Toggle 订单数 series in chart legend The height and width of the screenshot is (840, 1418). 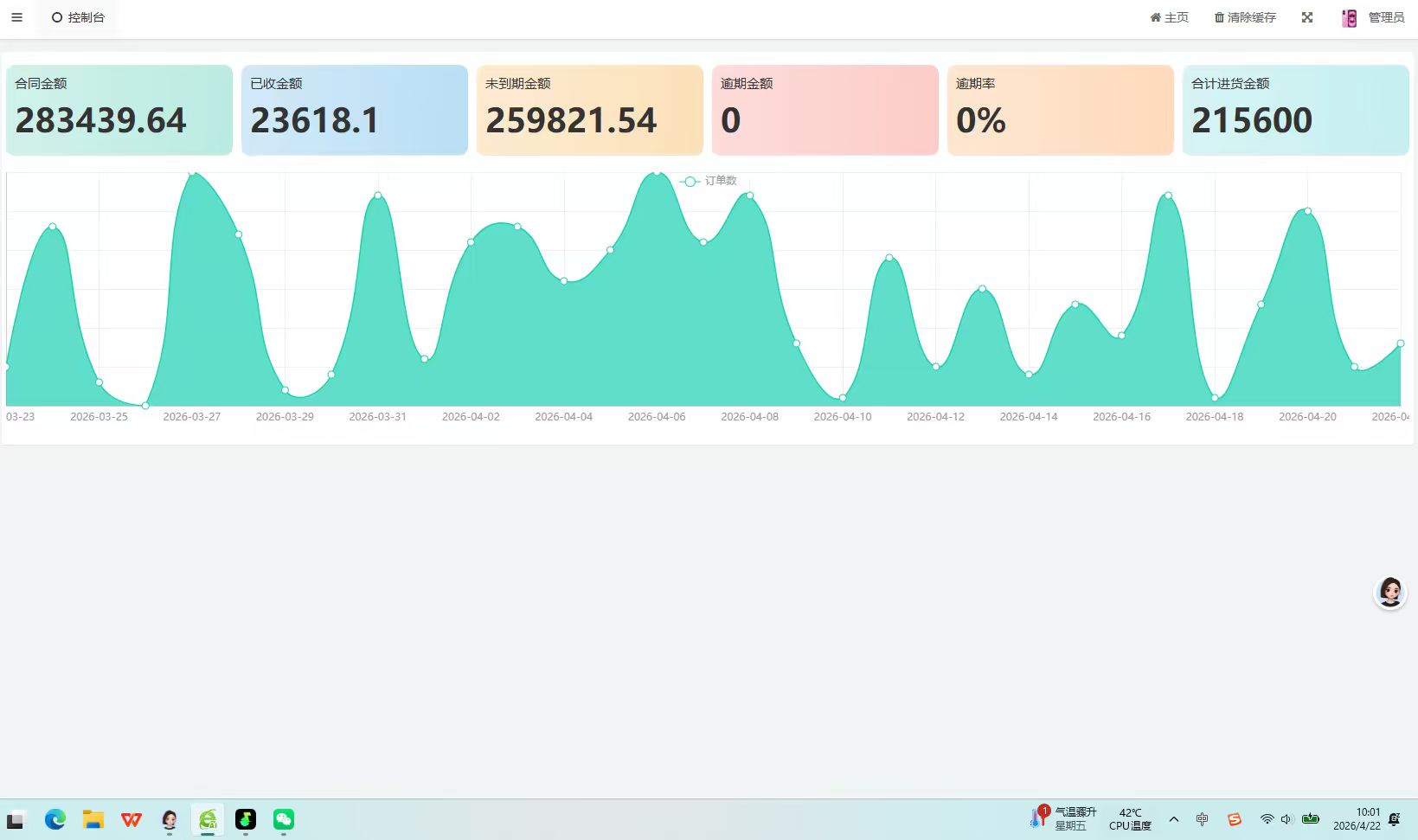click(x=709, y=181)
